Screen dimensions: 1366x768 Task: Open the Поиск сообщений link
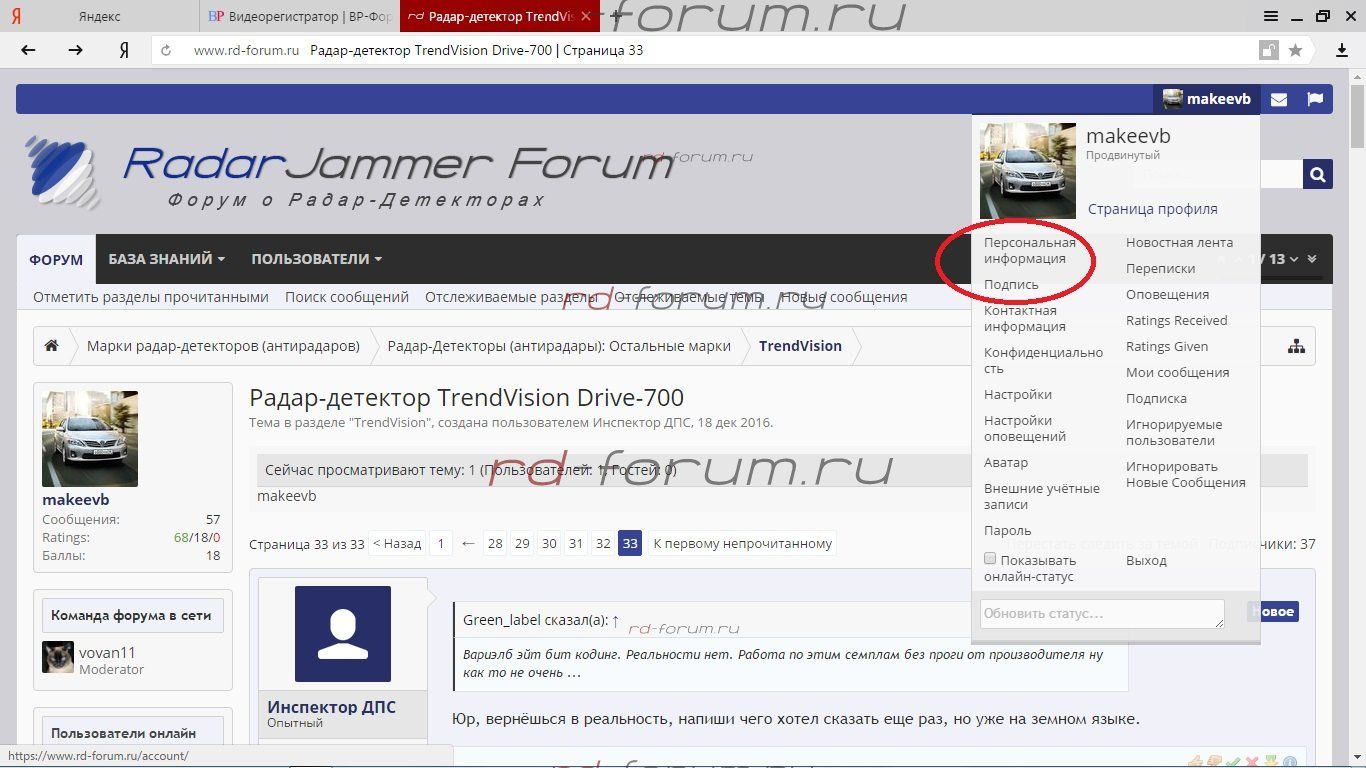(x=347, y=297)
